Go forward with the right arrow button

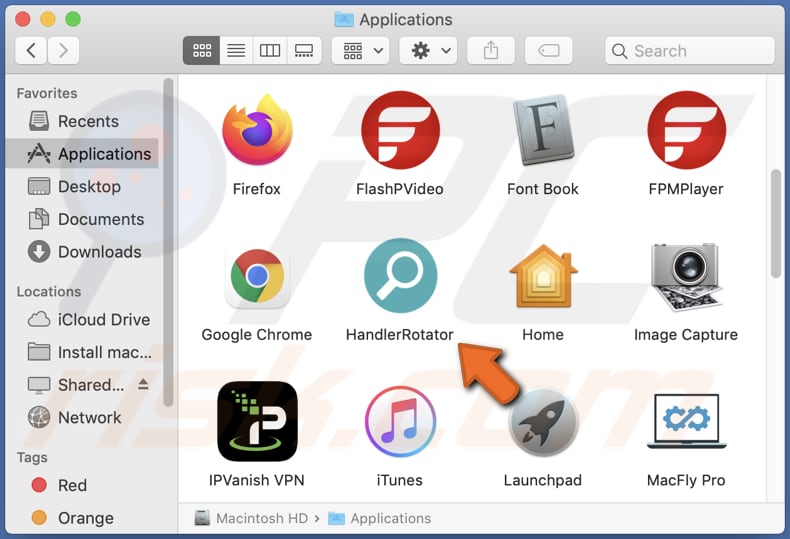[x=63, y=50]
